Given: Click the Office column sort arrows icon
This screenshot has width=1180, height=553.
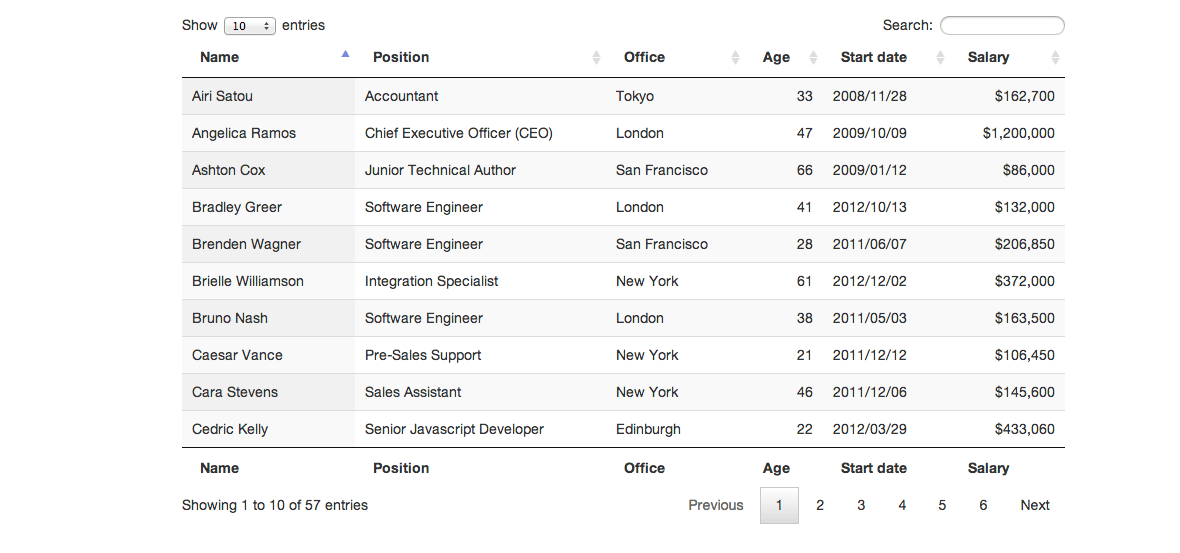Looking at the screenshot, I should coord(736,58).
